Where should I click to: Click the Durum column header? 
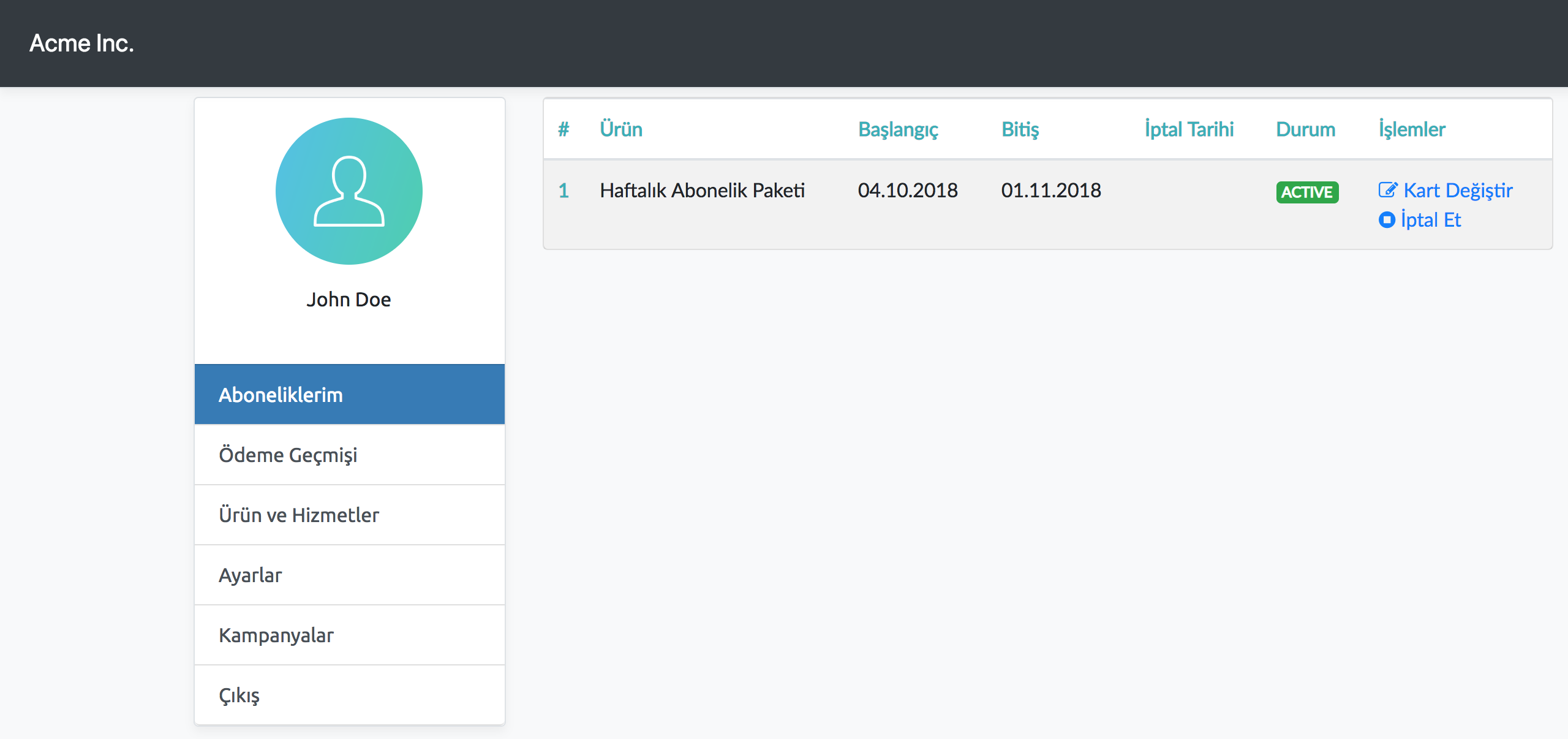pyautogui.click(x=1306, y=129)
